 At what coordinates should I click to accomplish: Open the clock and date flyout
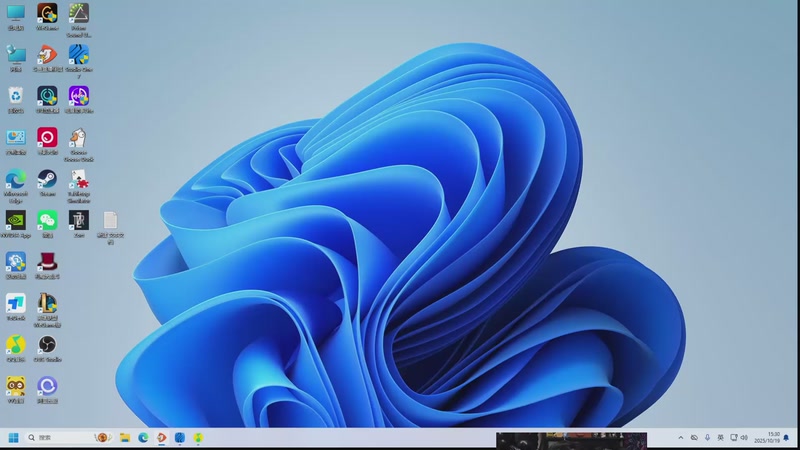767,437
